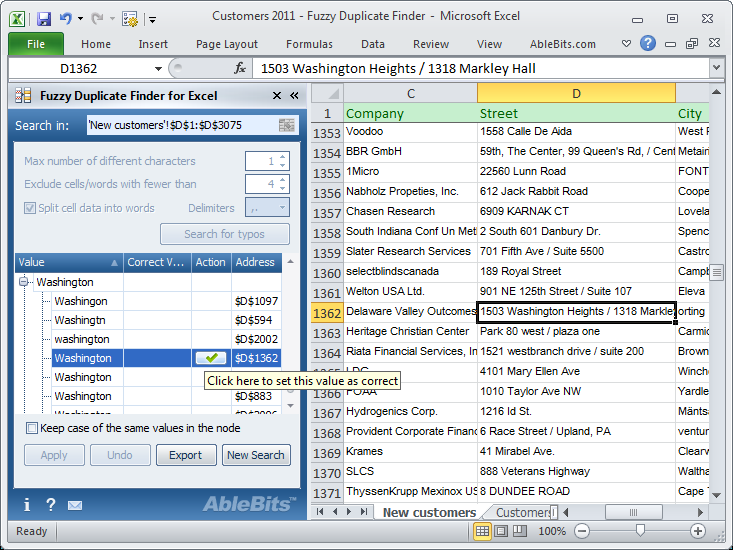Select column D header
The image size is (733, 550).
[x=576, y=93]
